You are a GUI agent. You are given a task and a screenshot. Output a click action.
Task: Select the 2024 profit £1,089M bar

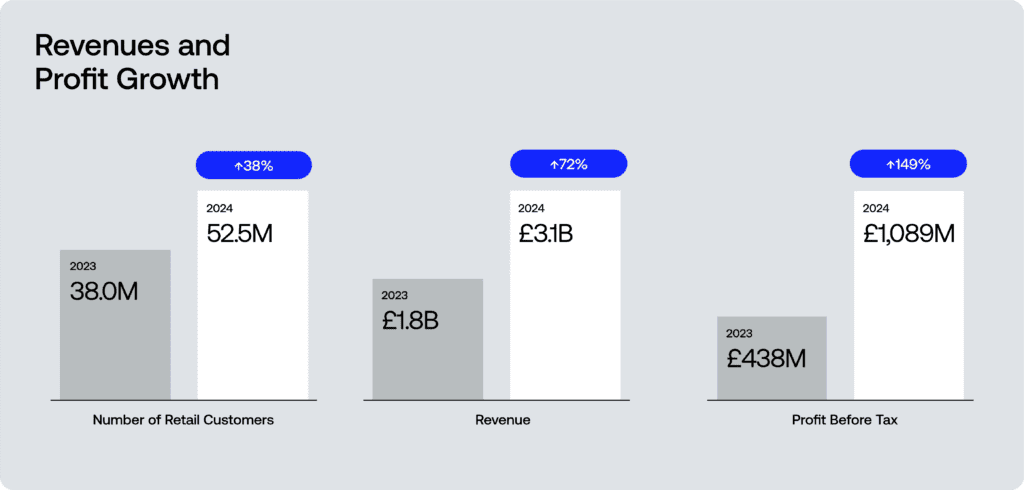click(x=908, y=295)
